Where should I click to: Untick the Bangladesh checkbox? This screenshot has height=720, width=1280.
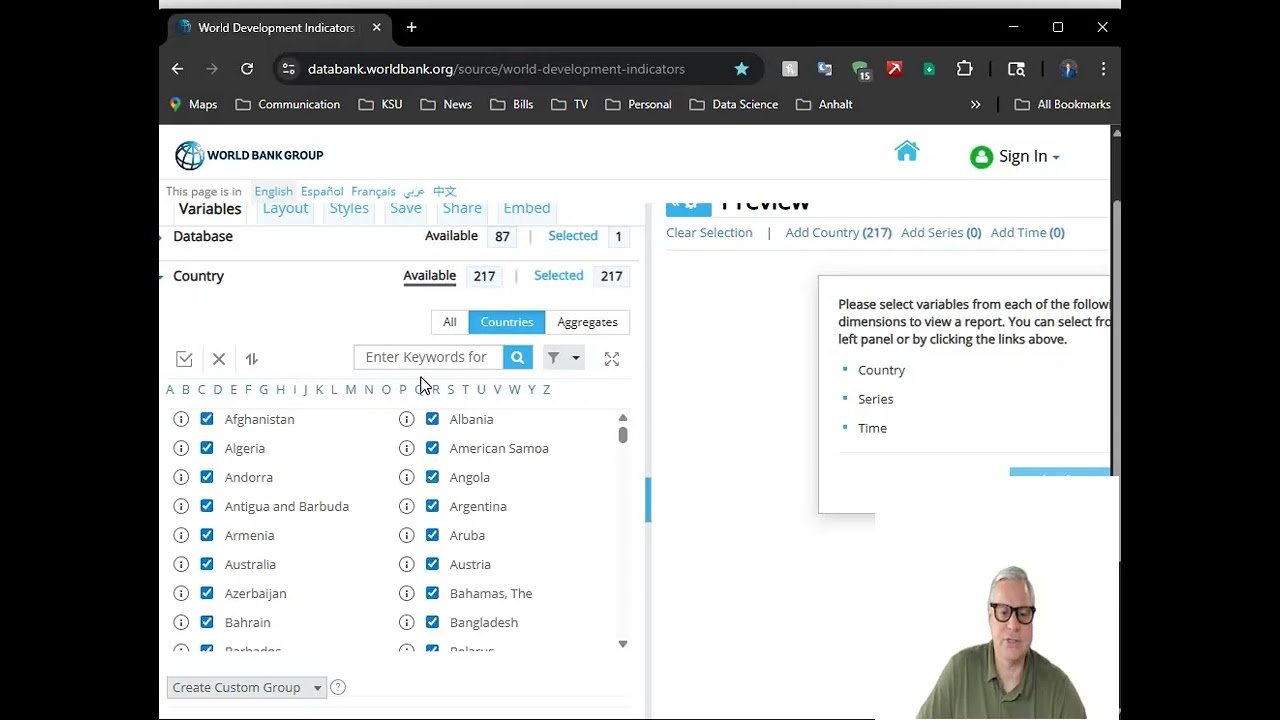coord(432,622)
